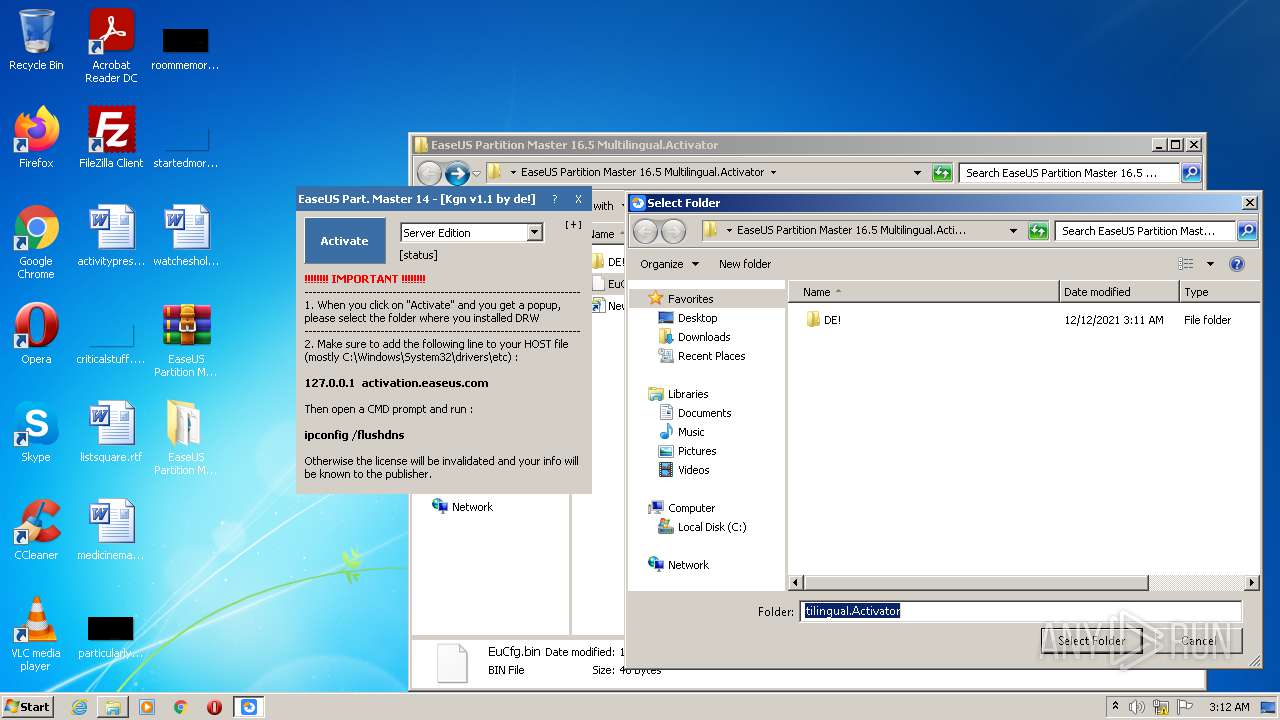Open address bar history dropdown in dialog

1013,231
